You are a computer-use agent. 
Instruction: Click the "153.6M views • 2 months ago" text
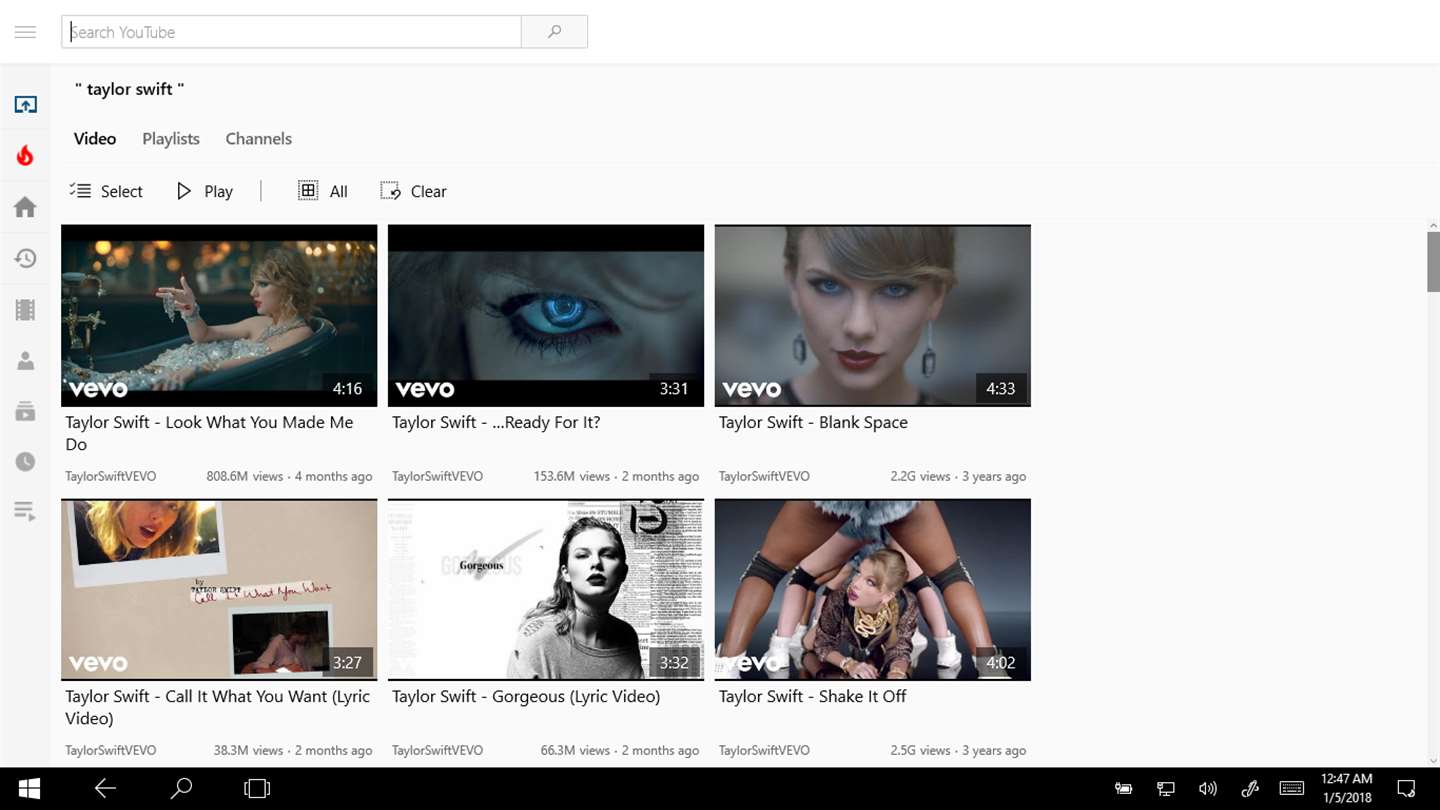click(616, 476)
